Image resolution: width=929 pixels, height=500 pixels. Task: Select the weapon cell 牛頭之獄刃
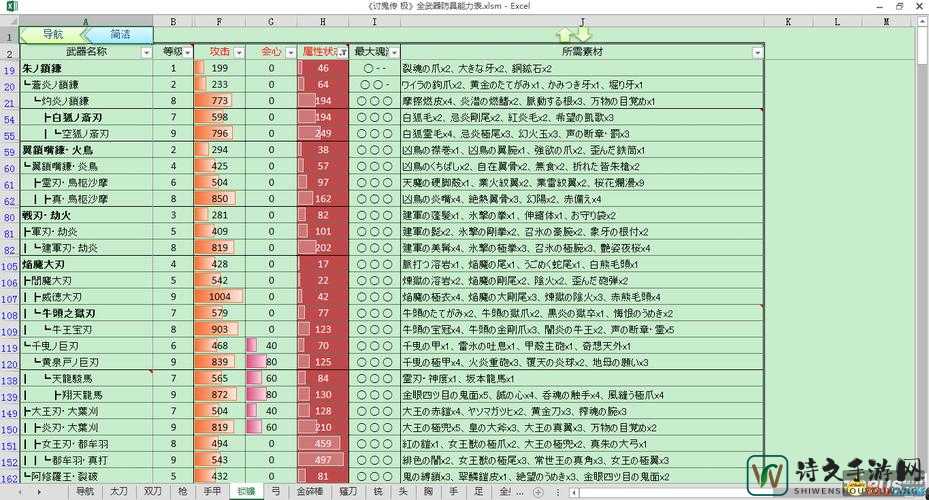click(86, 313)
